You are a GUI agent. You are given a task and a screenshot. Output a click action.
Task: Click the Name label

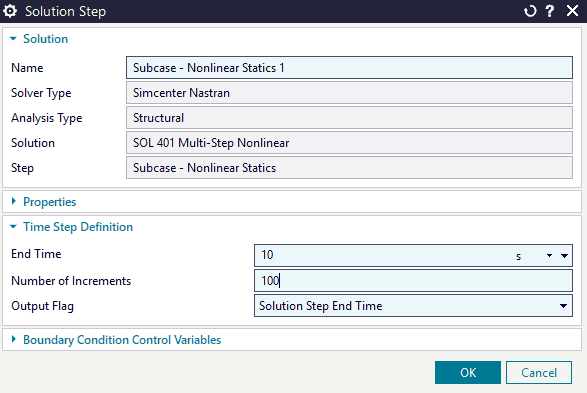pyautogui.click(x=27, y=68)
